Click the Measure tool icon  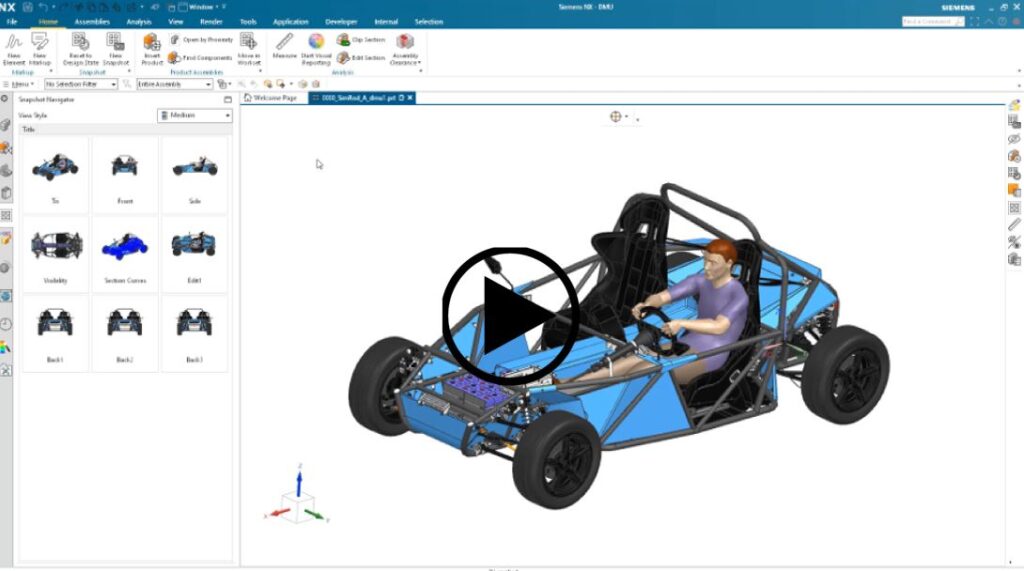coord(284,42)
